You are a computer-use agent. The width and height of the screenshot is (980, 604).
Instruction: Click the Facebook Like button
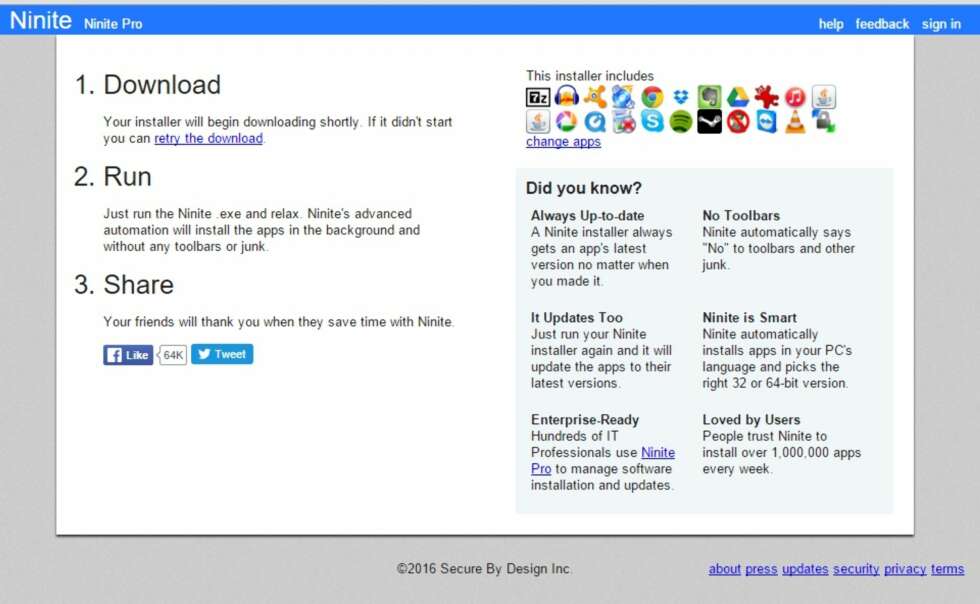128,355
